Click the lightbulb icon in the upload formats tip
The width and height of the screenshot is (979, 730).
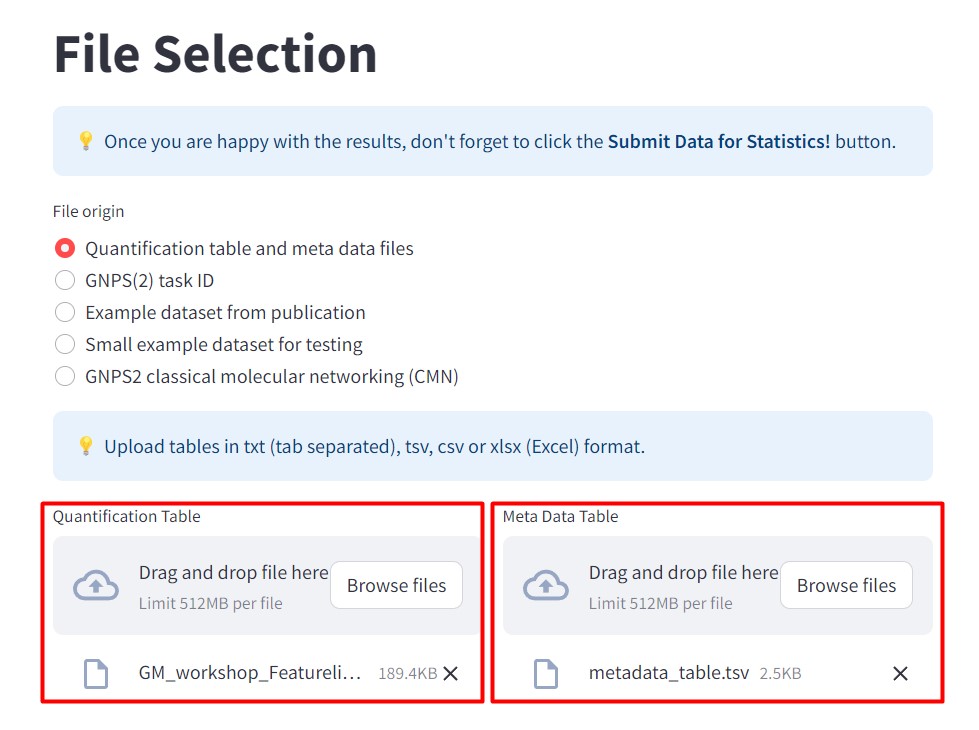point(86,446)
